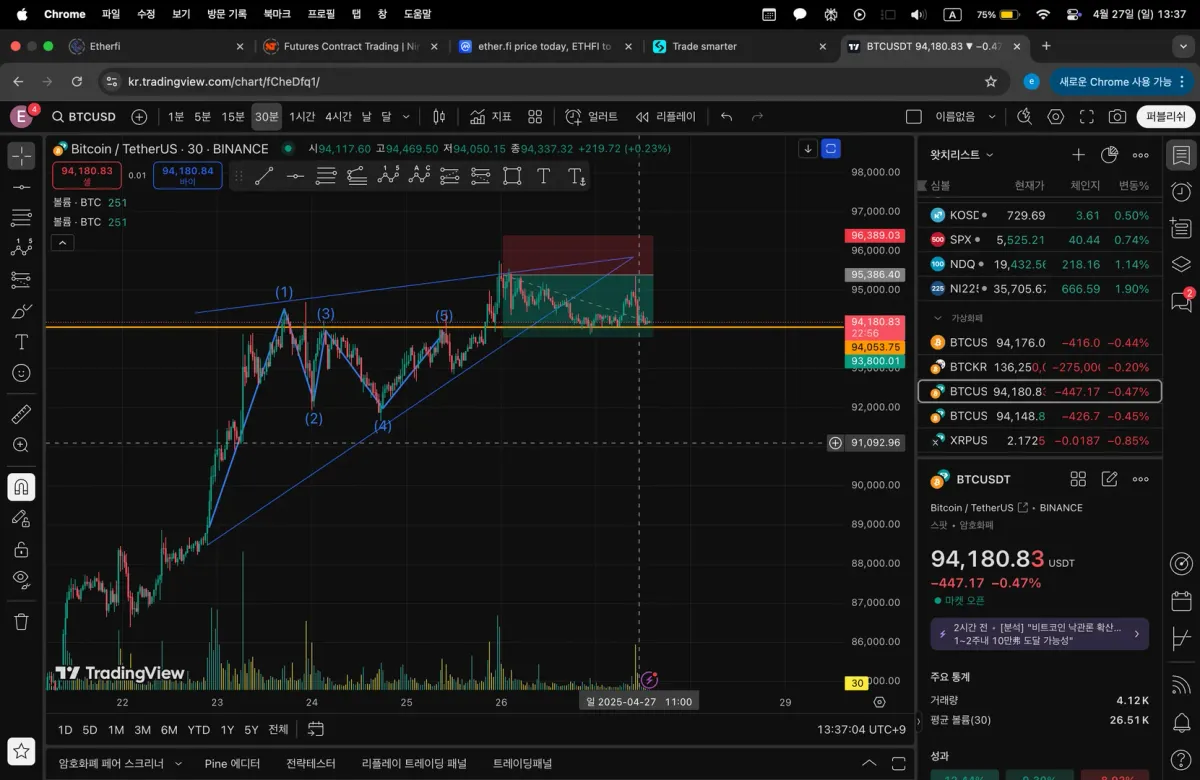Open the 이름없음 layout name dropdown

pyautogui.click(x=966, y=117)
